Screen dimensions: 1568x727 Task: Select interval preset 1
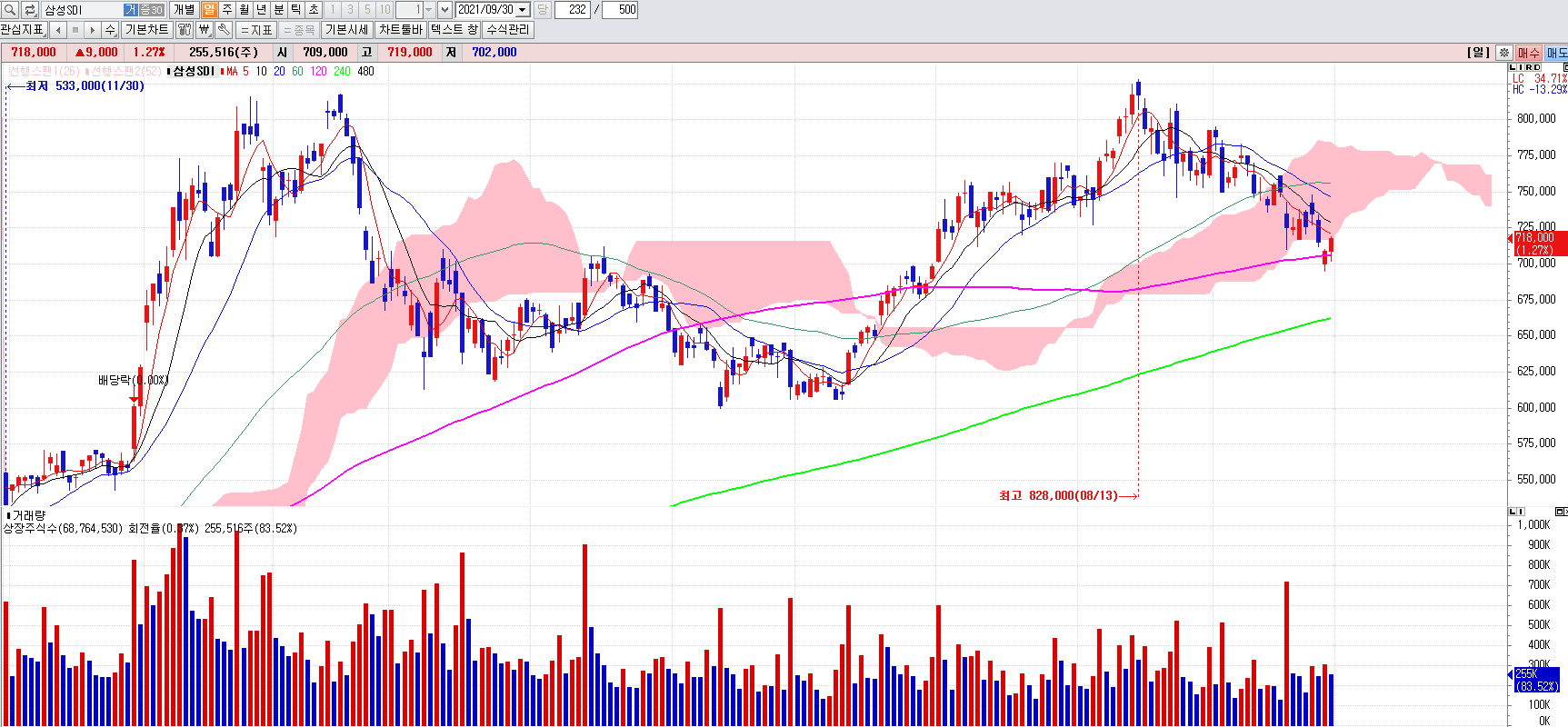coord(333,10)
